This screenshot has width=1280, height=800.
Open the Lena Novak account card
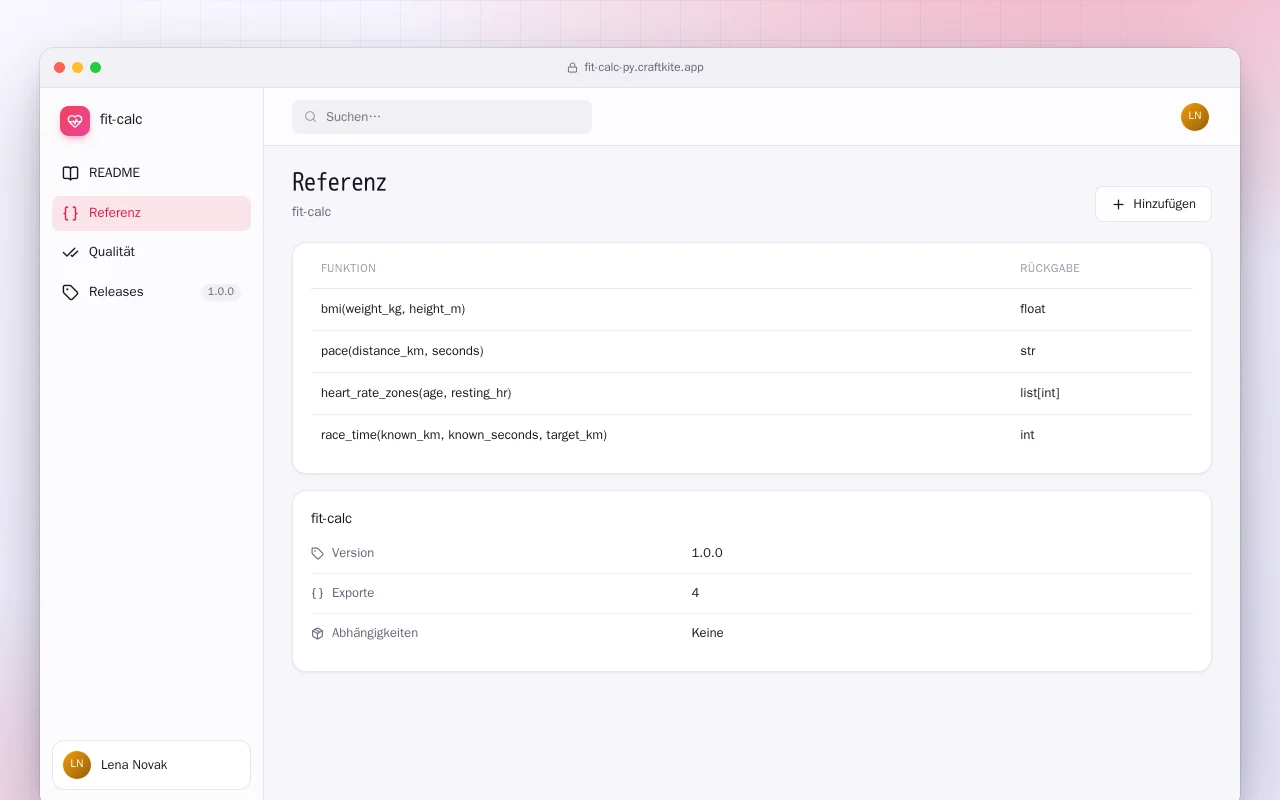151,765
